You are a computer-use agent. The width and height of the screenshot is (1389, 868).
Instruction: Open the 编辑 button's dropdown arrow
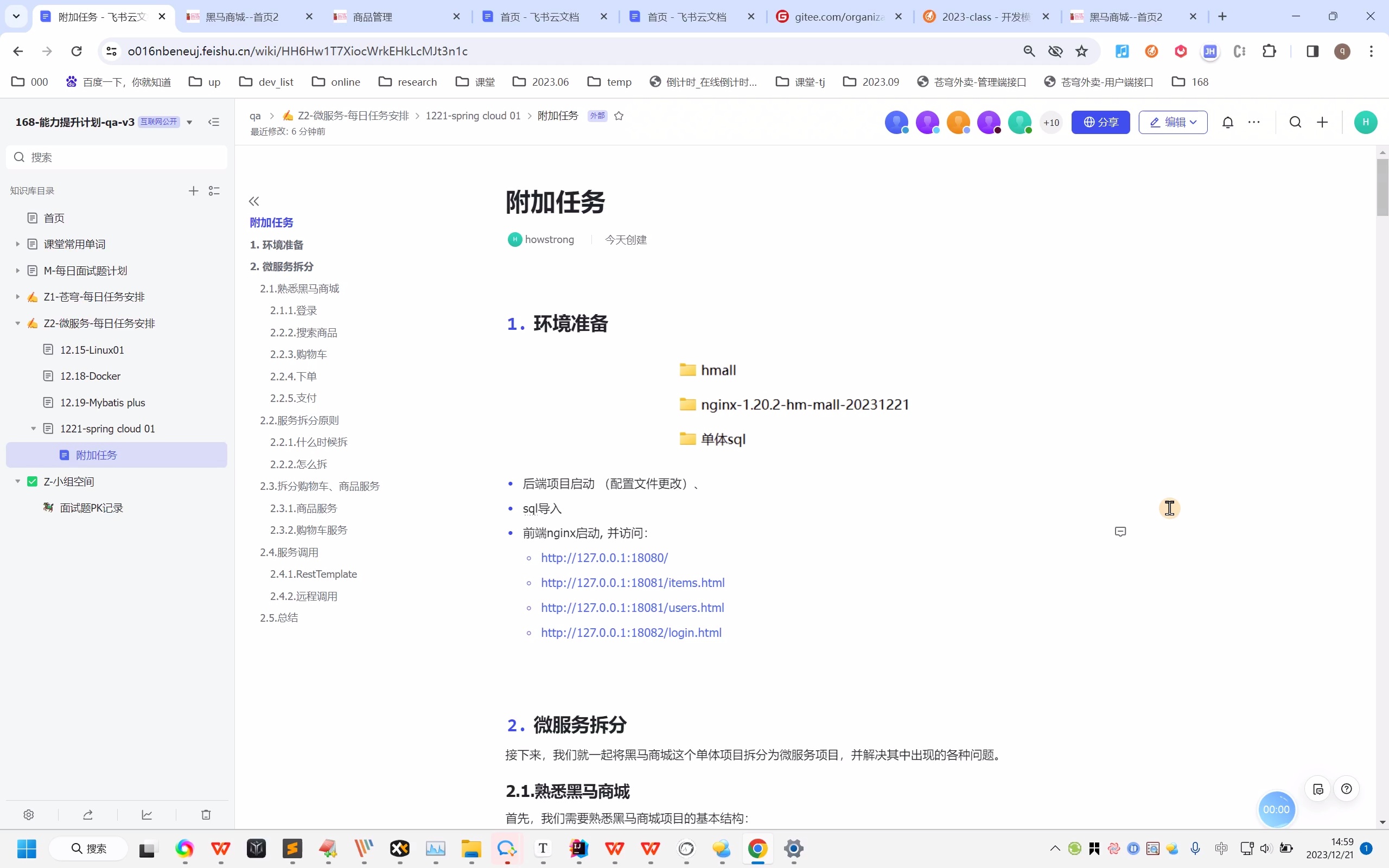pos(1194,122)
